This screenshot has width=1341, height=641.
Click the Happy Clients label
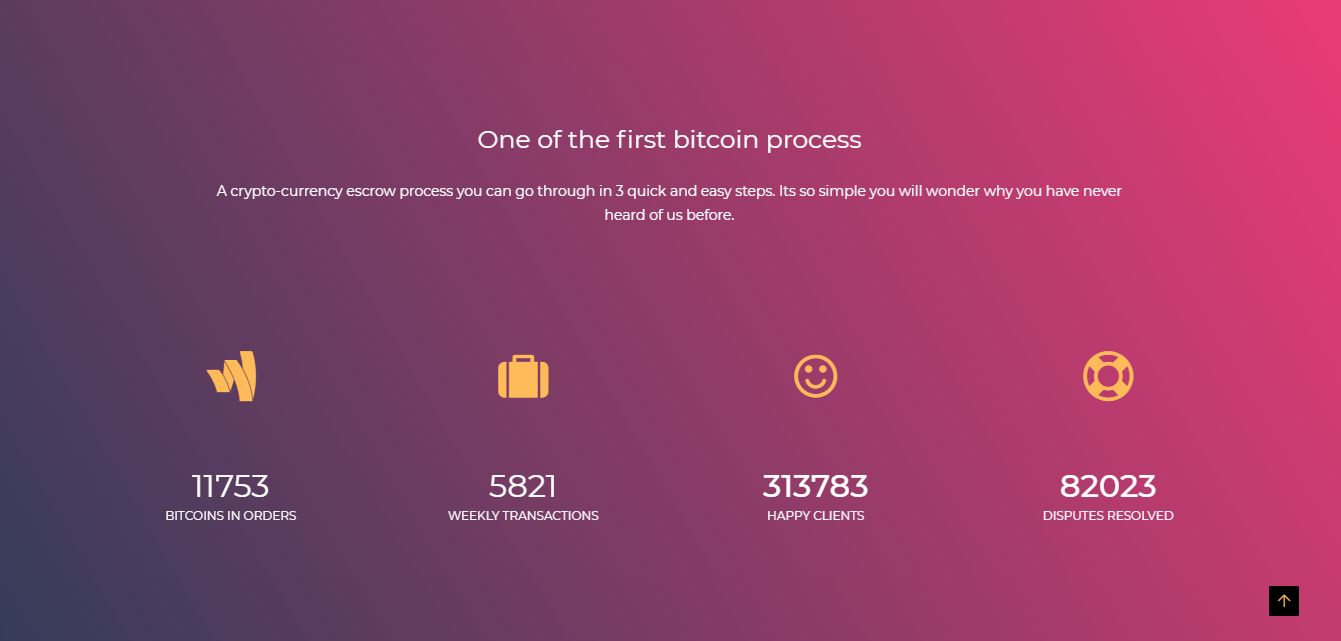coord(815,516)
